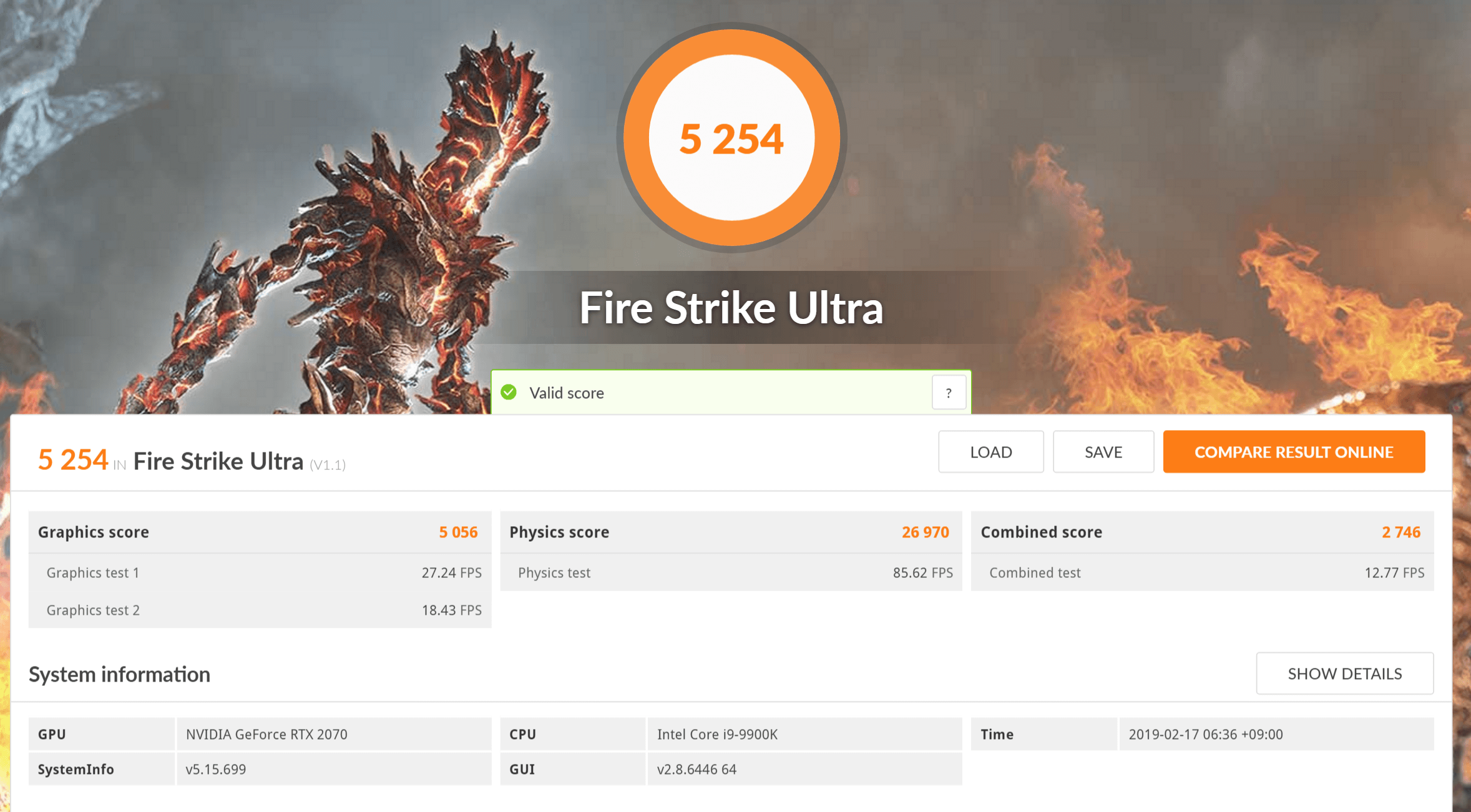The image size is (1471, 812).
Task: Click the v2.8.6446 64 value
Action: click(696, 769)
